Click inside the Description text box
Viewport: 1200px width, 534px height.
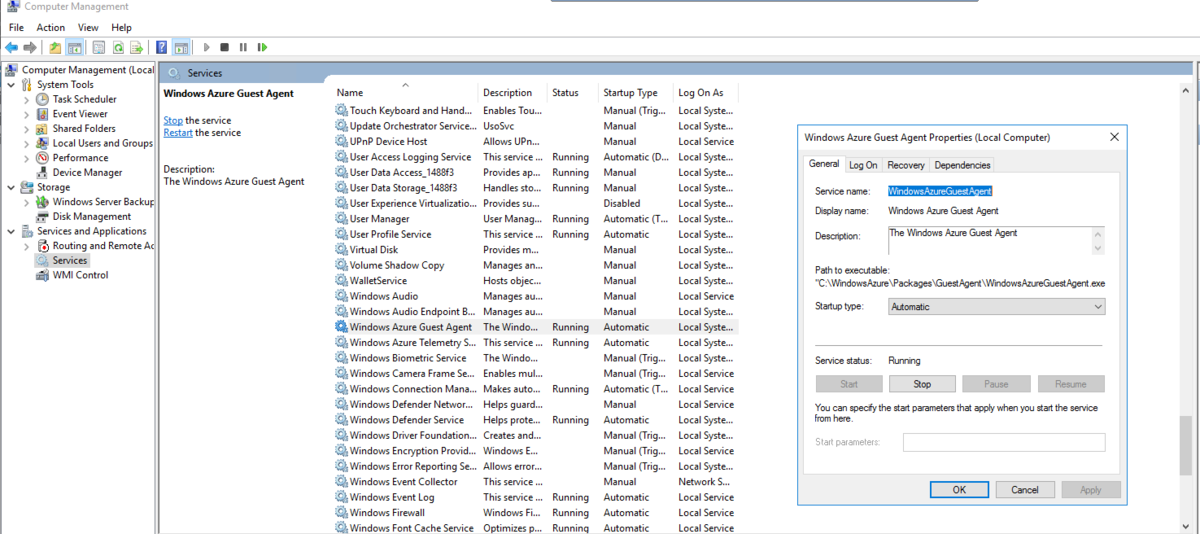[x=989, y=240]
